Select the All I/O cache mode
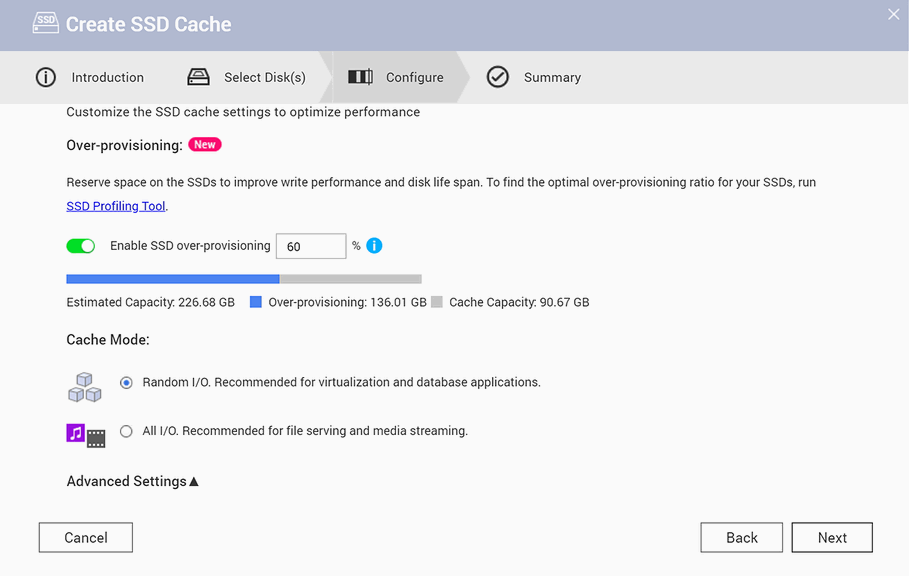The image size is (909, 576). 126,432
